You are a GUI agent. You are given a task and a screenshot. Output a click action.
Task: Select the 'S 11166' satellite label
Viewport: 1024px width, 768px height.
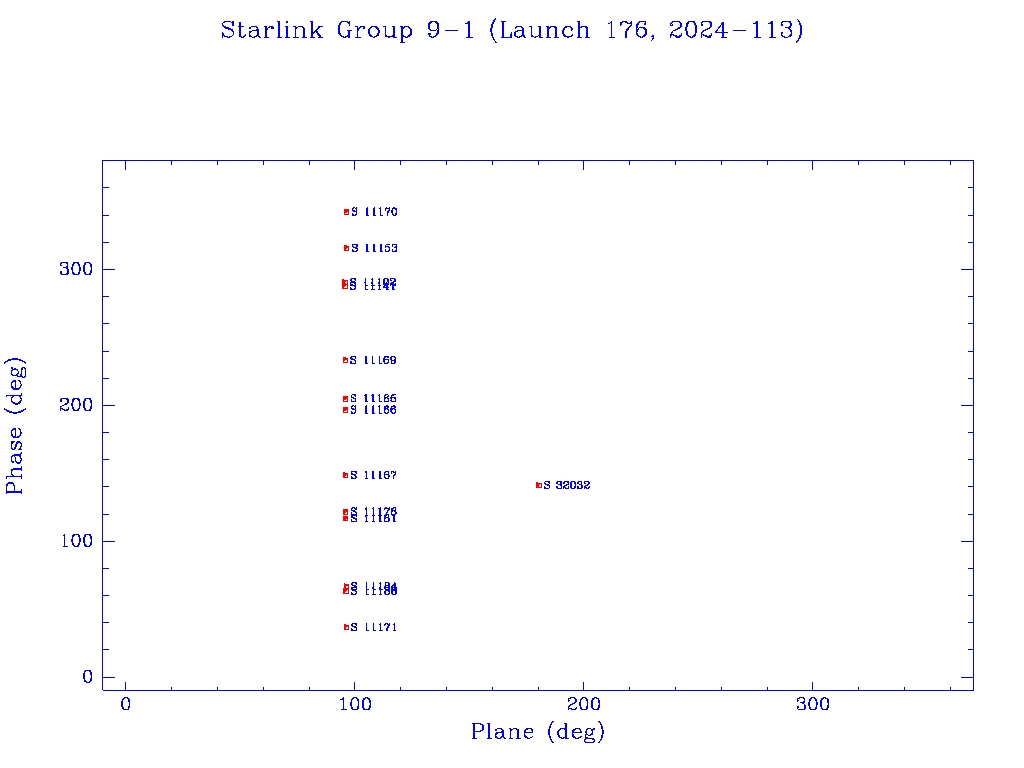374,410
